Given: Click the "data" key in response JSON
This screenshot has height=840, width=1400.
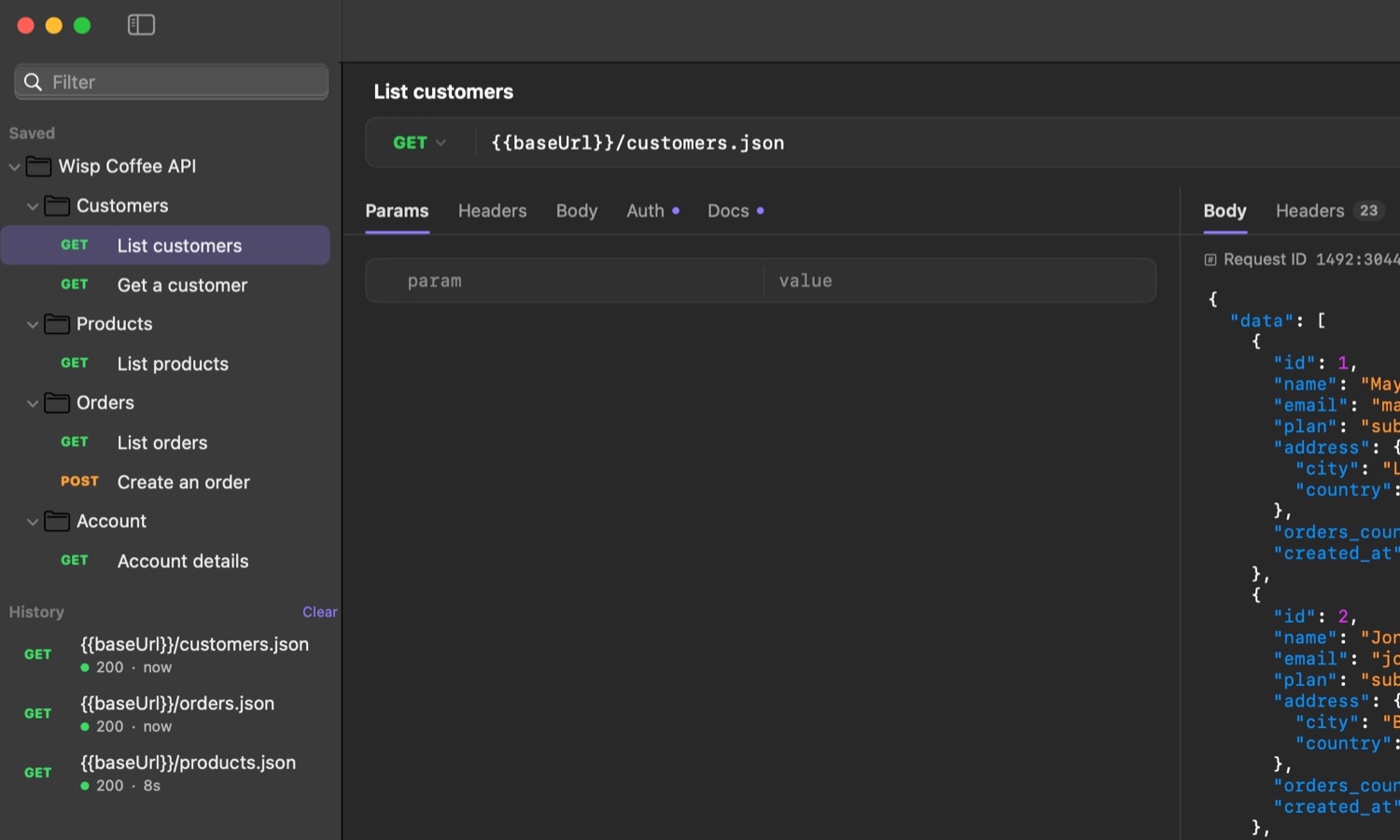Looking at the screenshot, I should [1262, 320].
